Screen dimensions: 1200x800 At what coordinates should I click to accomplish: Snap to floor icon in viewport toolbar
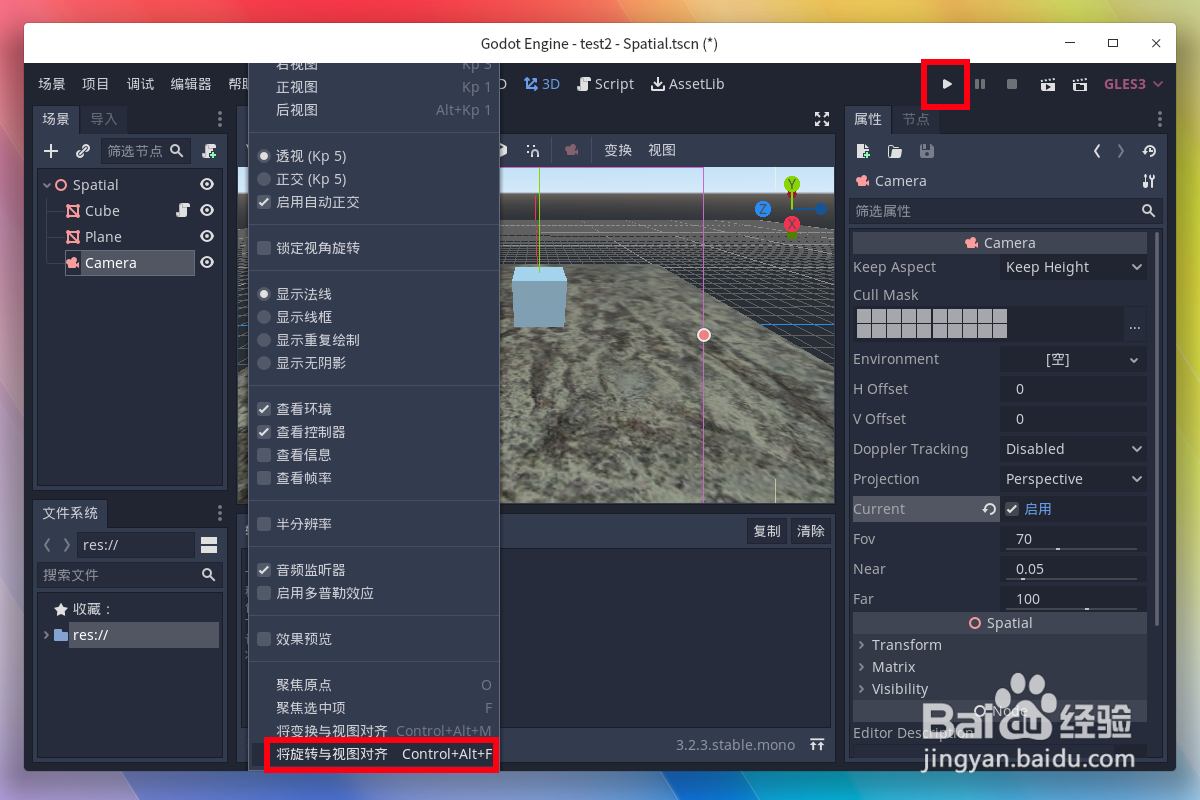pyautogui.click(x=533, y=150)
